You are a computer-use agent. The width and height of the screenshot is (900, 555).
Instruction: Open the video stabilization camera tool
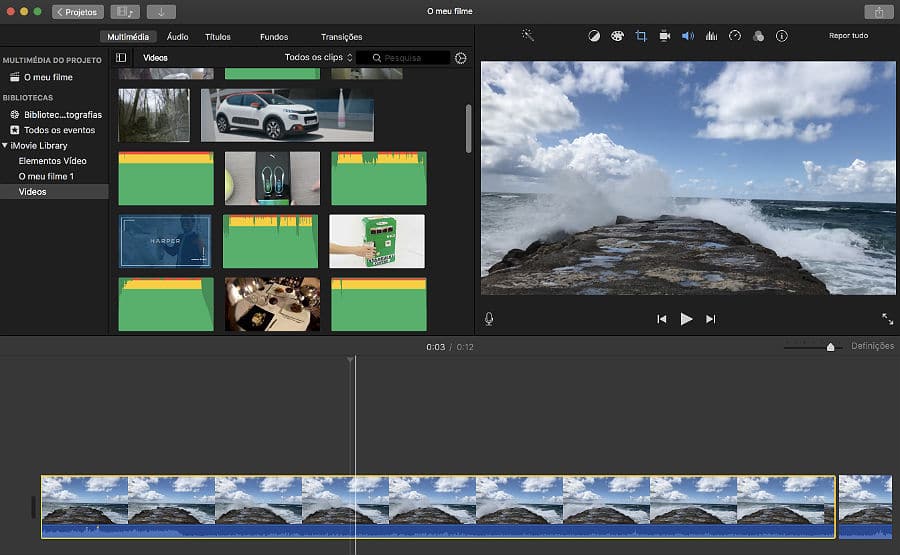665,36
